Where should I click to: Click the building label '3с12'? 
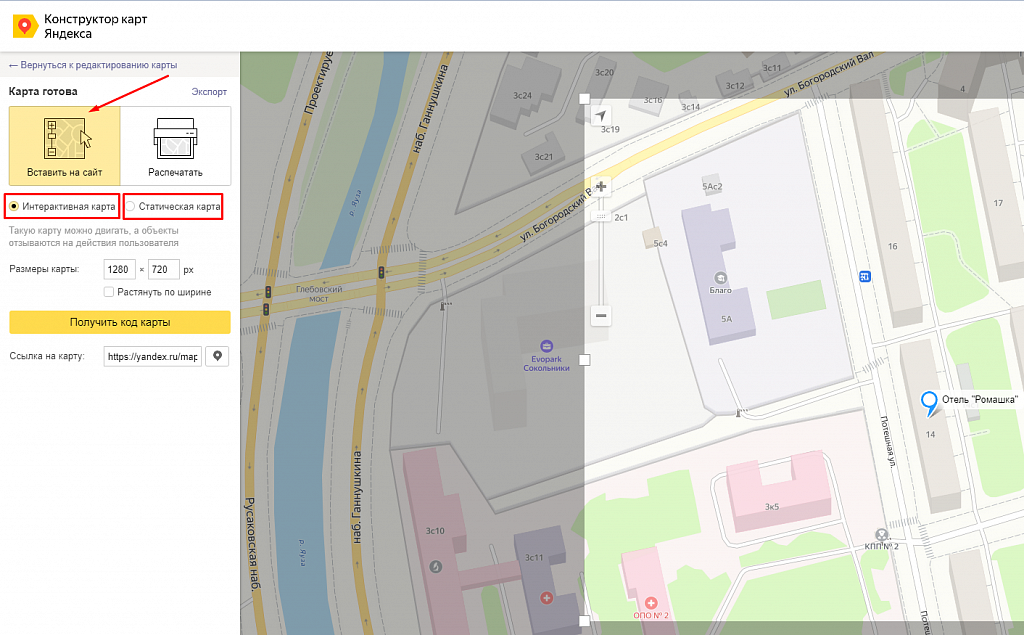(x=735, y=86)
